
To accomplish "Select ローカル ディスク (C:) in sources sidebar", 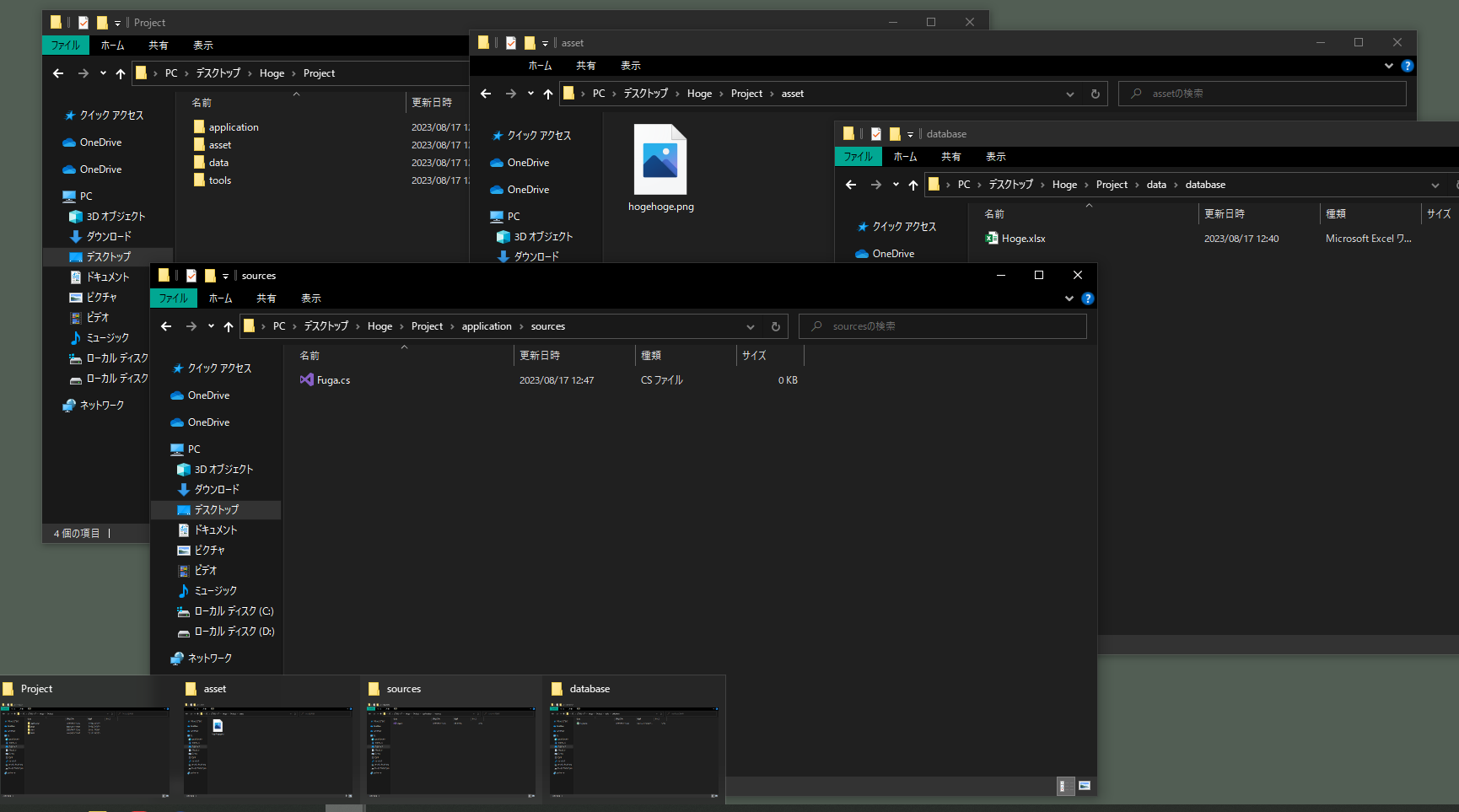I will 234,611.
